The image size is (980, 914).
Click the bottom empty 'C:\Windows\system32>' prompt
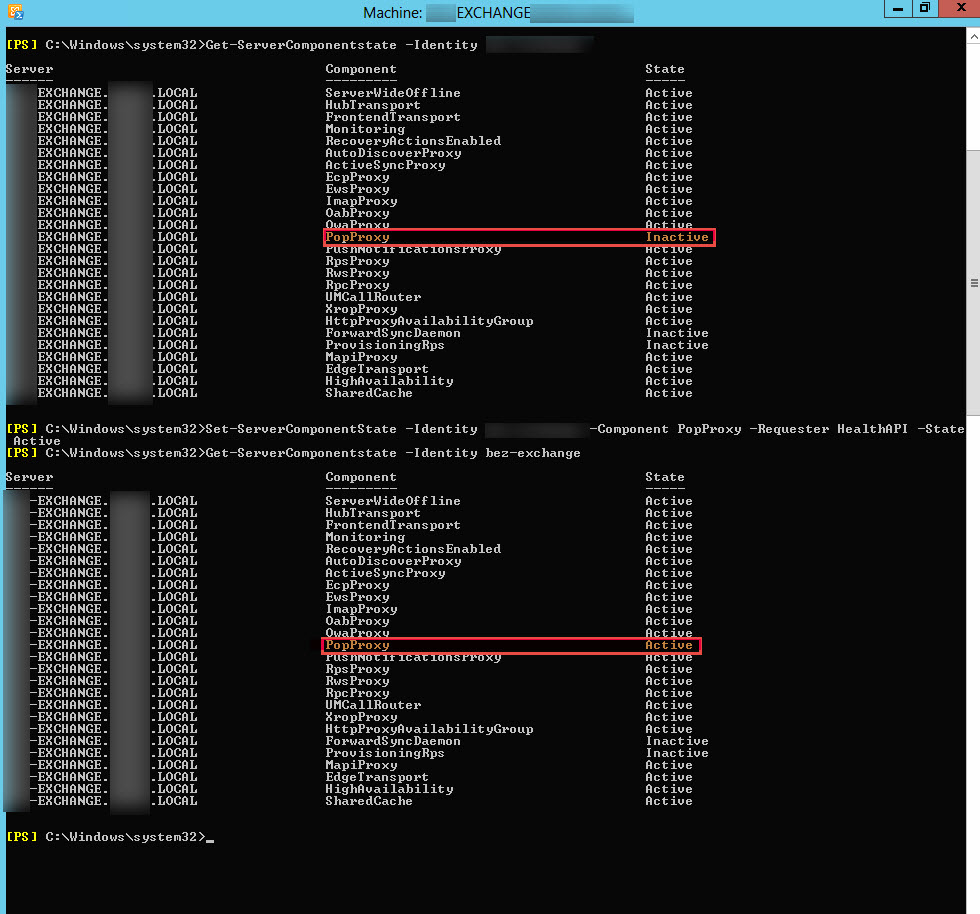click(x=125, y=837)
